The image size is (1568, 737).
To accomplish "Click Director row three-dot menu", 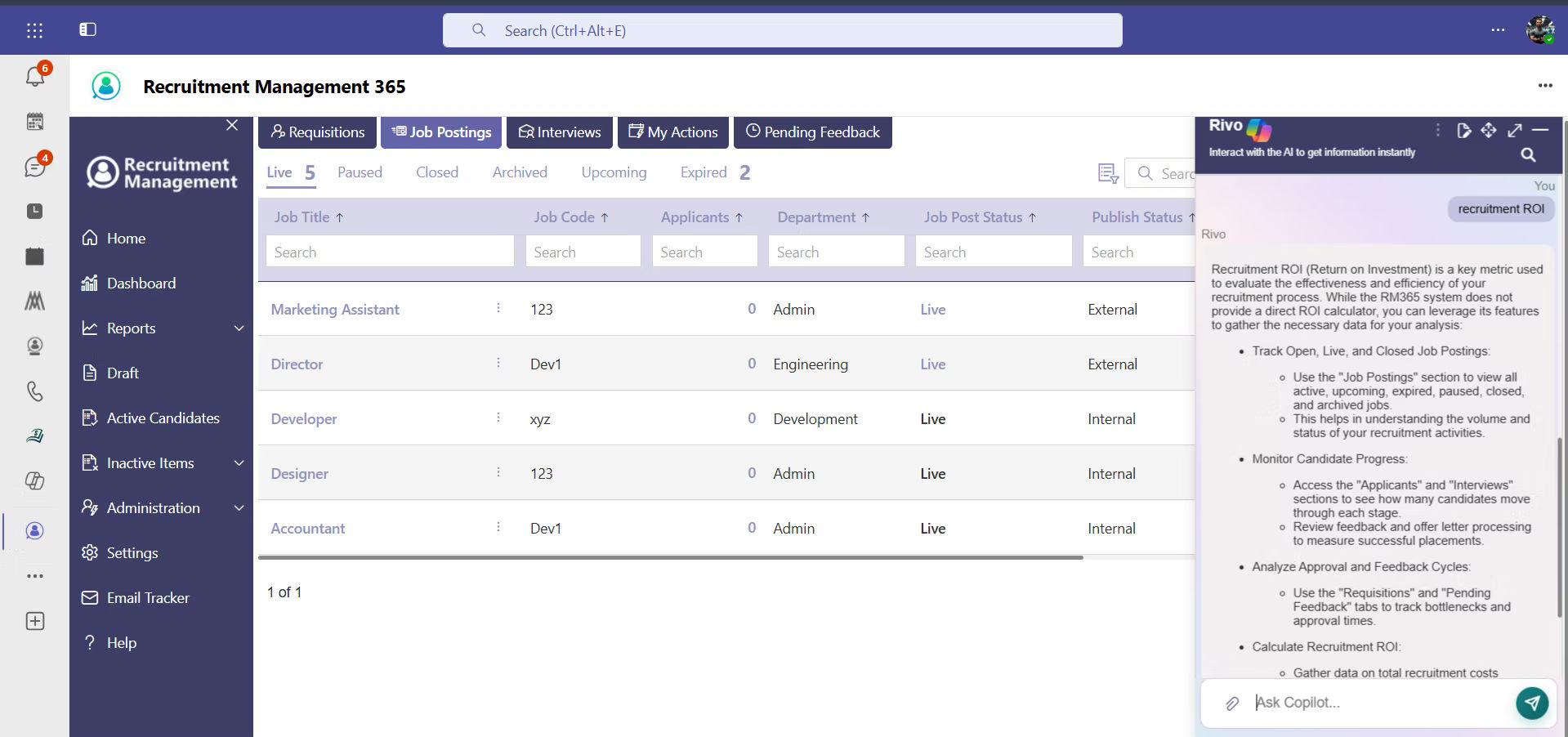I will tap(498, 363).
